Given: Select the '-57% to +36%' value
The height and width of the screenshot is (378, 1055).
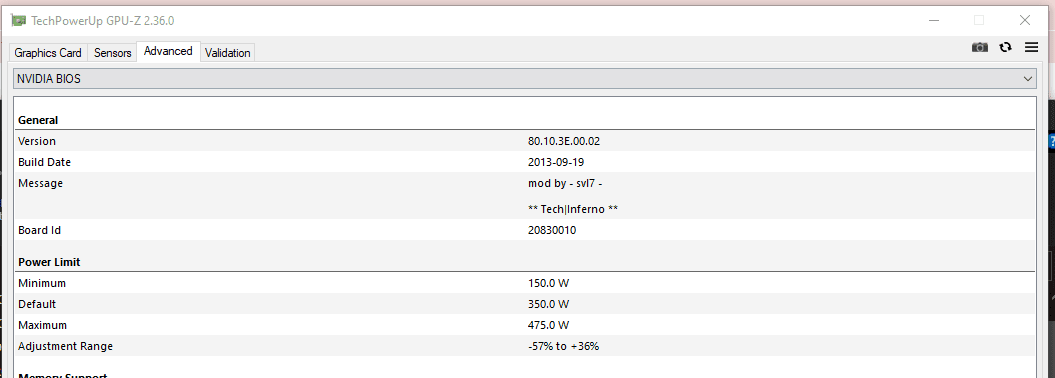Looking at the screenshot, I should tap(563, 346).
